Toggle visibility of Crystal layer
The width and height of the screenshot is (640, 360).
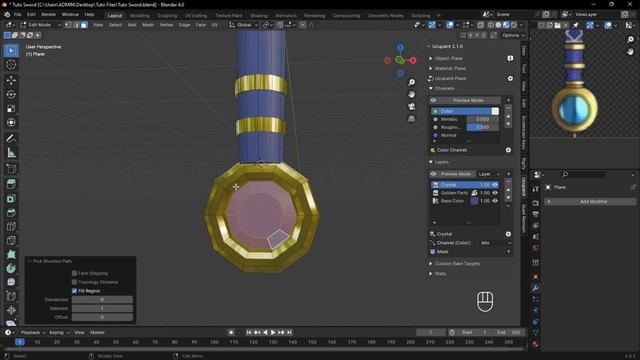pyautogui.click(x=495, y=185)
